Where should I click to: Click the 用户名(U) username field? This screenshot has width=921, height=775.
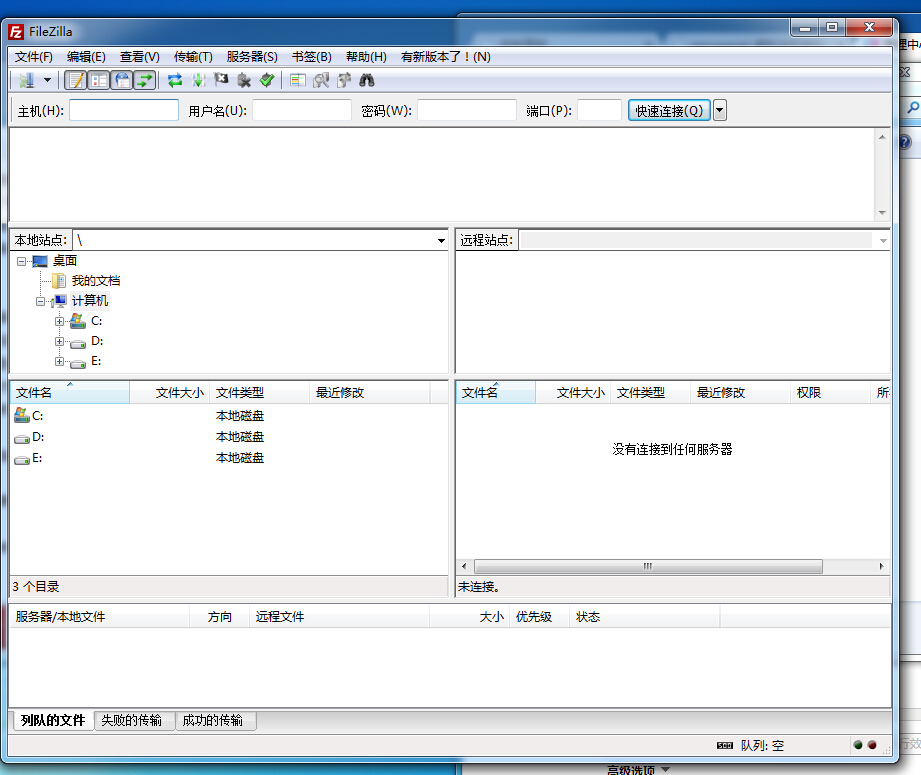coord(302,110)
